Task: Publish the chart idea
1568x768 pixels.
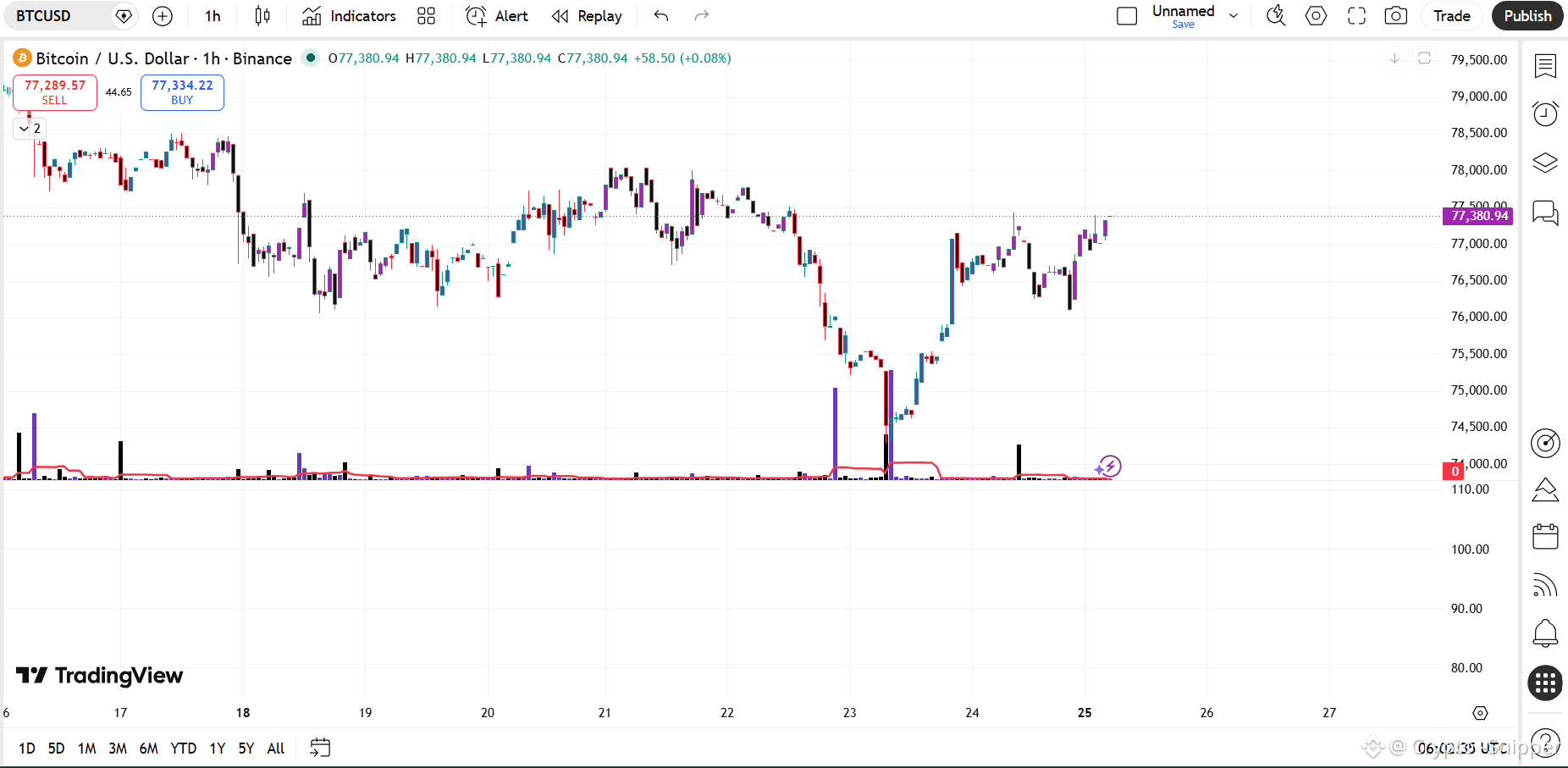Action: [1527, 16]
